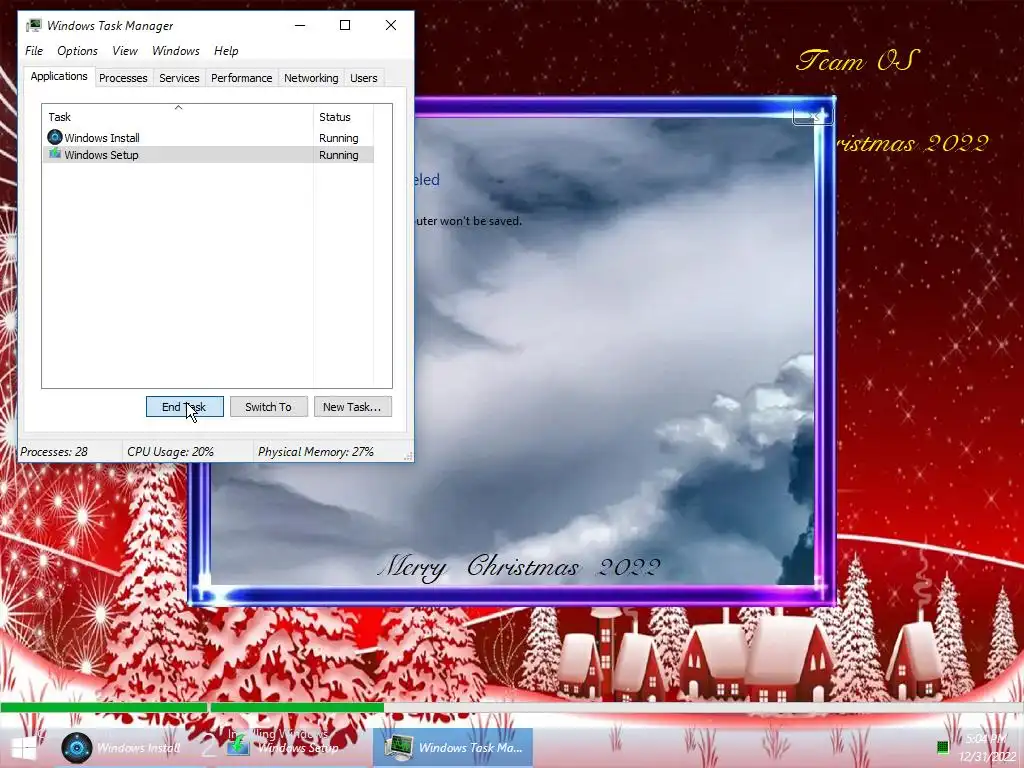Open the View menu
The height and width of the screenshot is (768, 1024).
[x=125, y=51]
